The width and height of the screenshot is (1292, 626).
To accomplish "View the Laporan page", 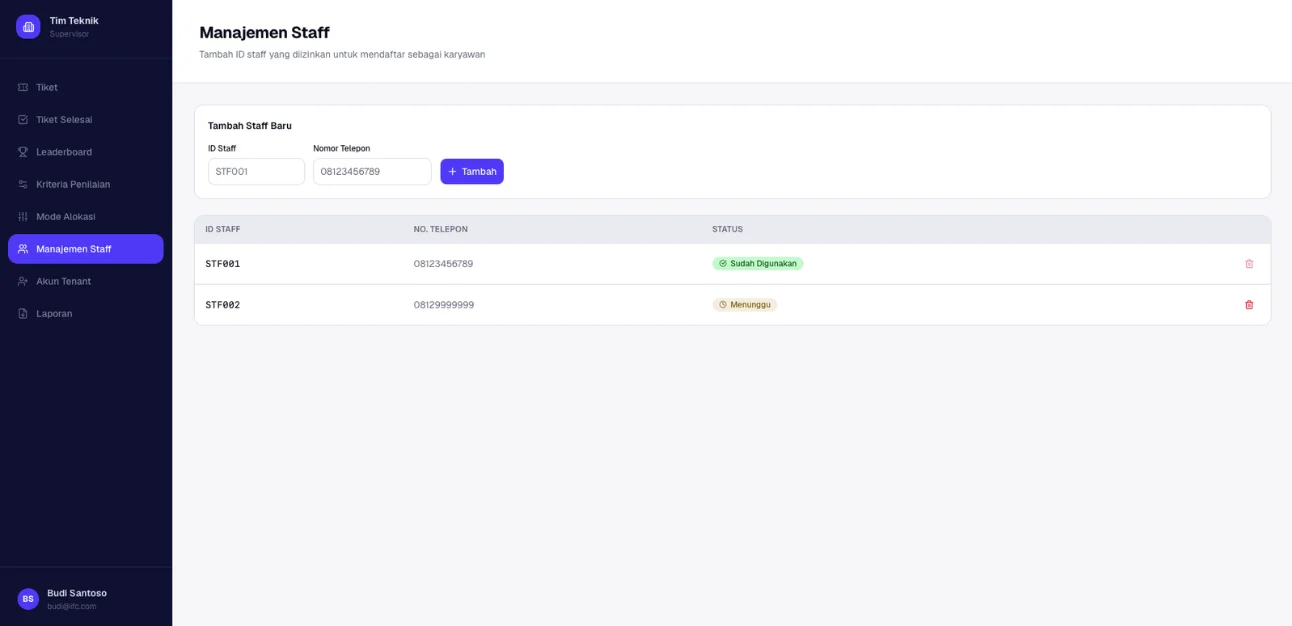I will [x=85, y=313].
